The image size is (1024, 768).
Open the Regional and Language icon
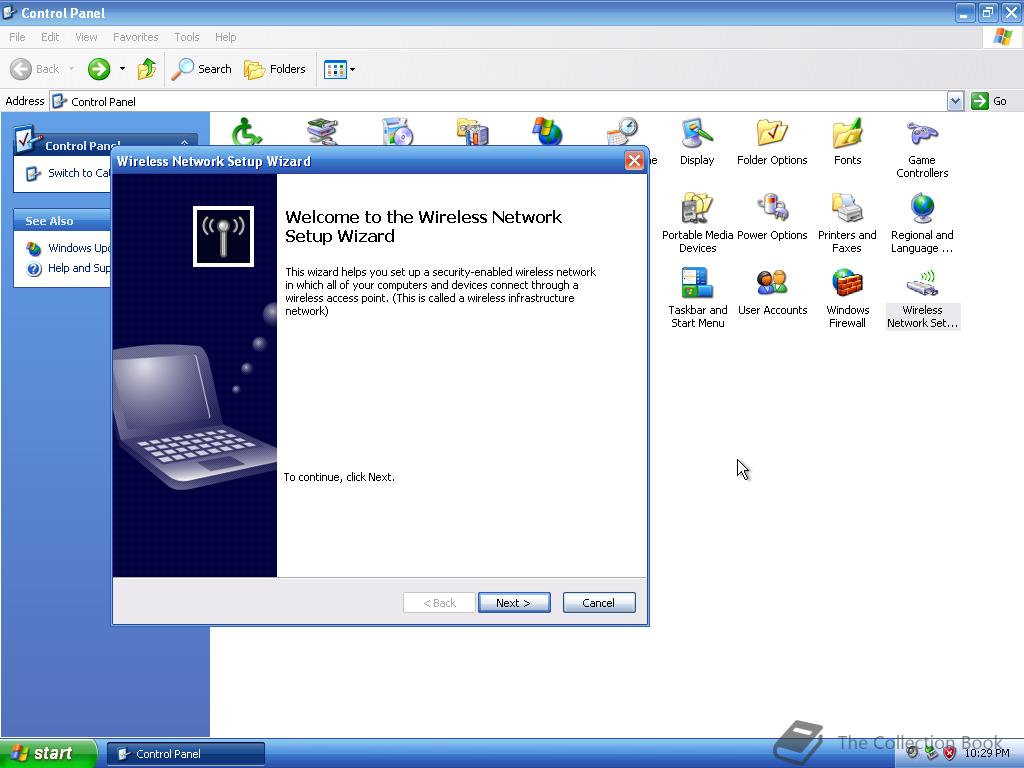click(922, 223)
